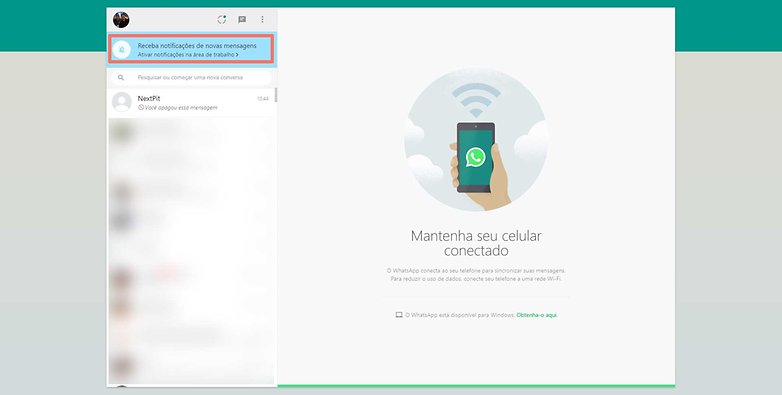This screenshot has width=782, height=395.
Task: Click the search magnifier icon
Action: pos(121,78)
